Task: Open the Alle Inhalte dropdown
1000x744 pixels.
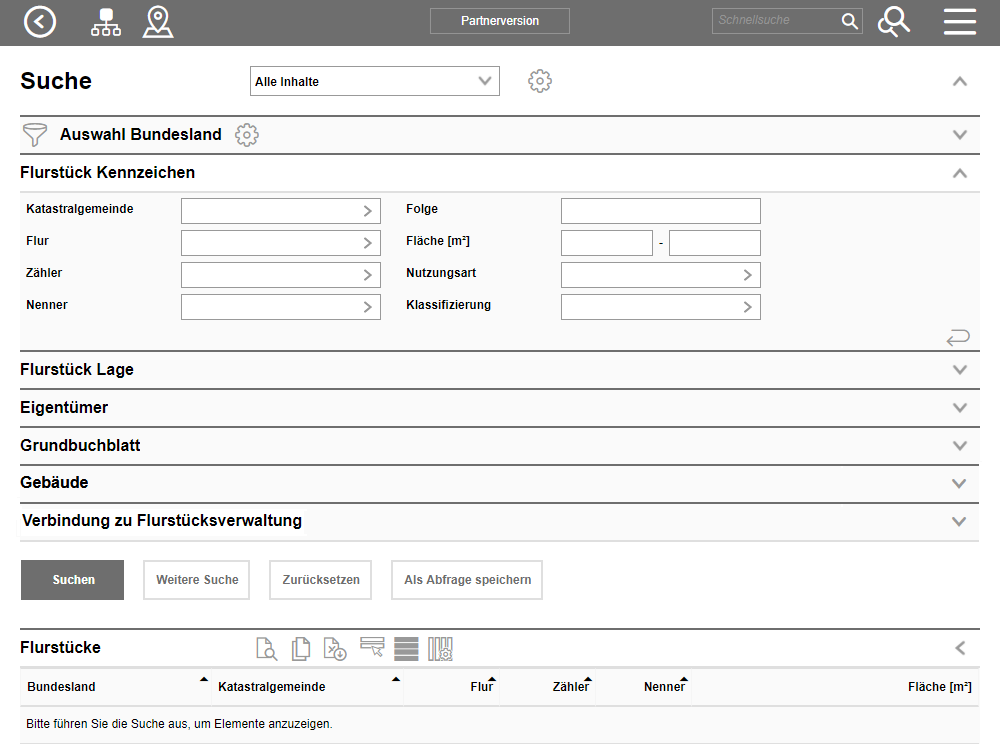Action: (x=374, y=81)
